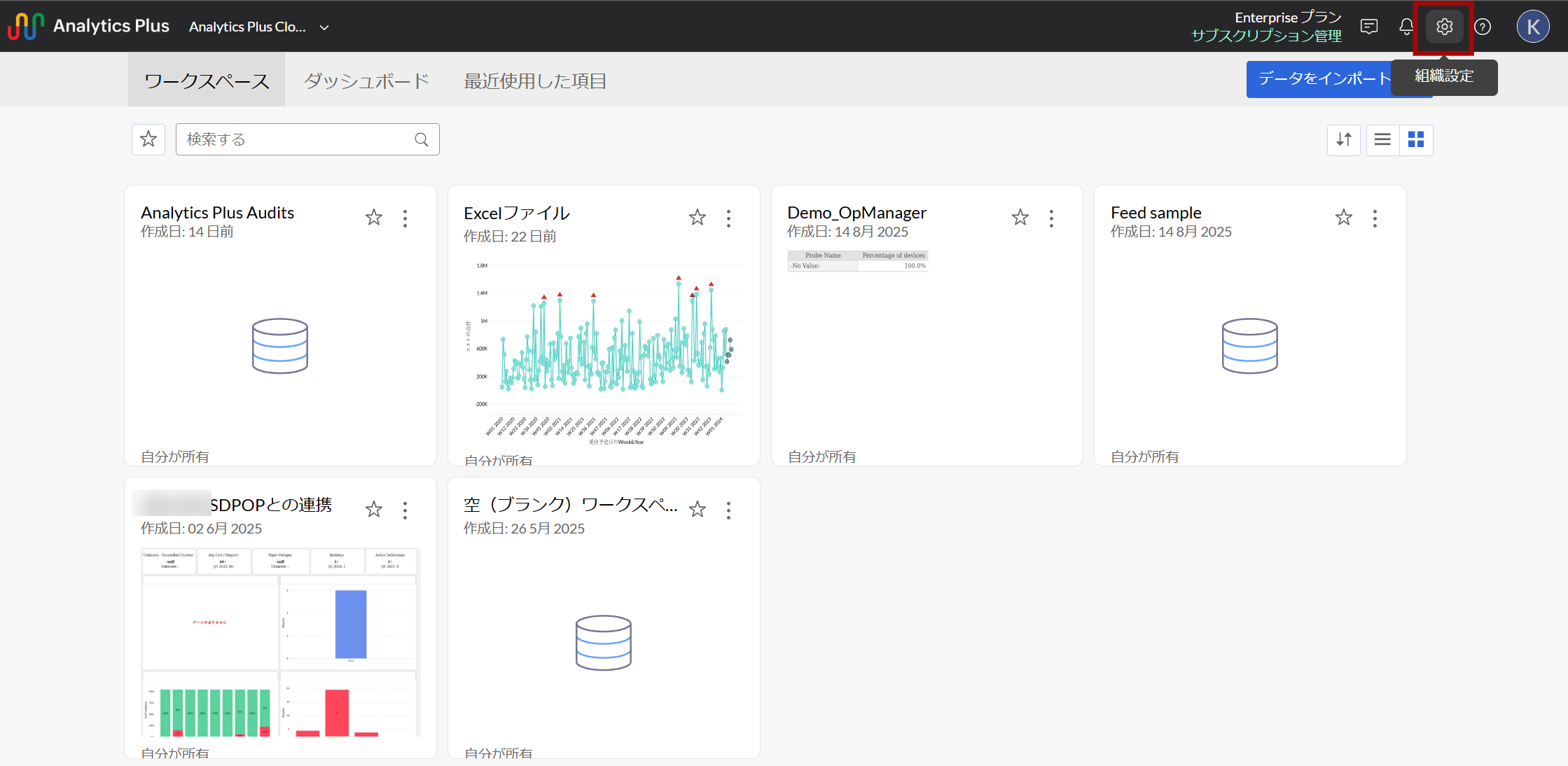Click the search magnifier icon
1568x766 pixels.
pyautogui.click(x=421, y=139)
